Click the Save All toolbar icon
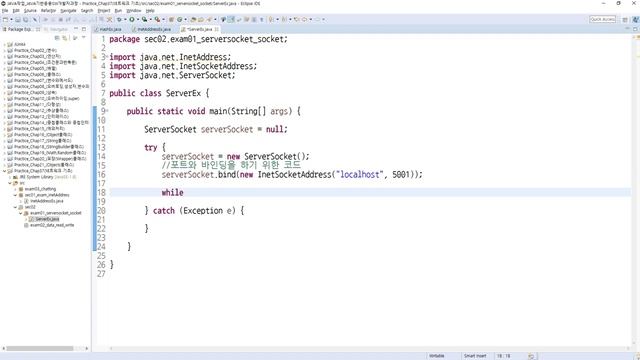Screen dimensions: 640x360 tap(26, 19)
